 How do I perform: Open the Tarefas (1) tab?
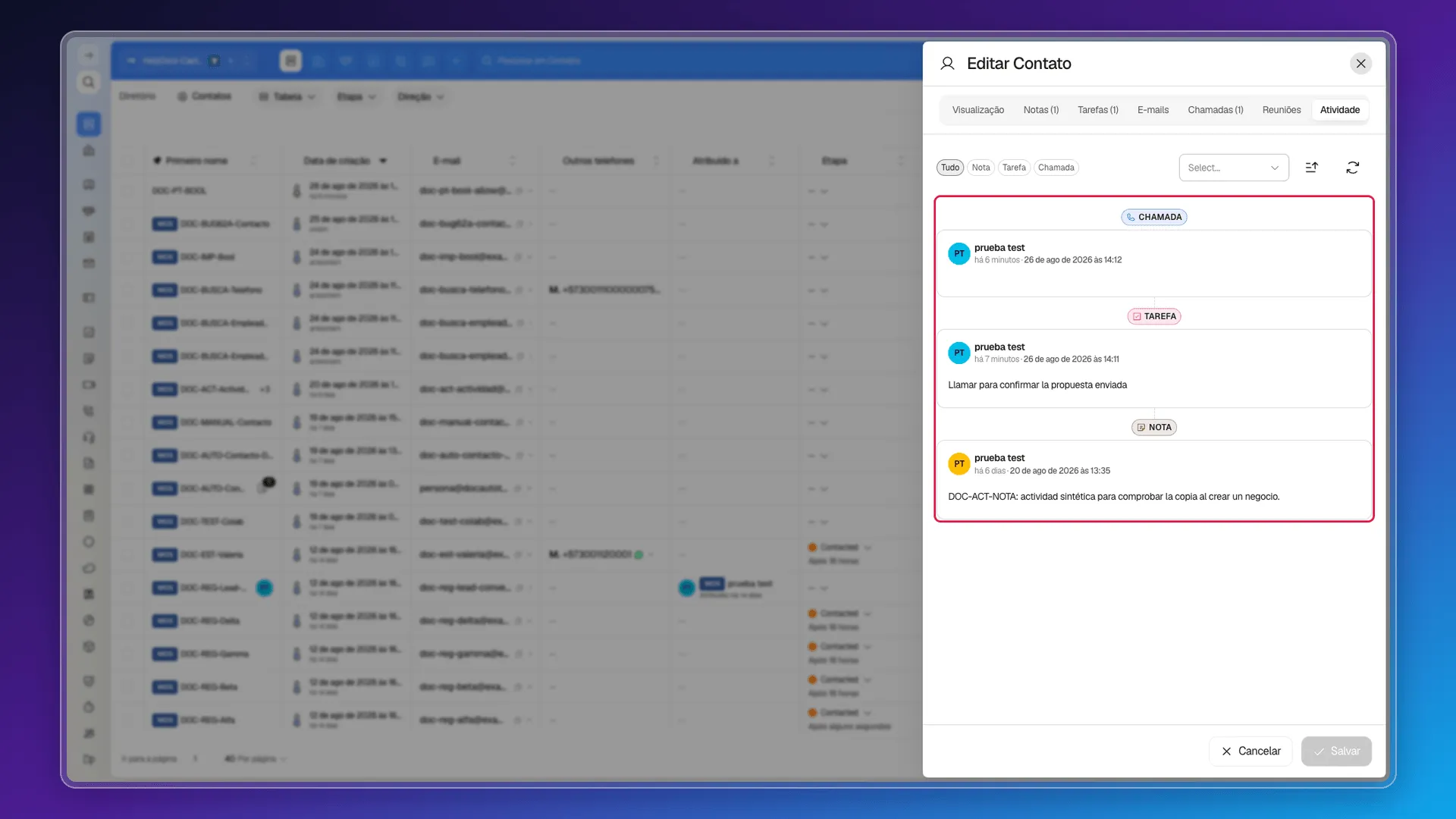coord(1097,110)
